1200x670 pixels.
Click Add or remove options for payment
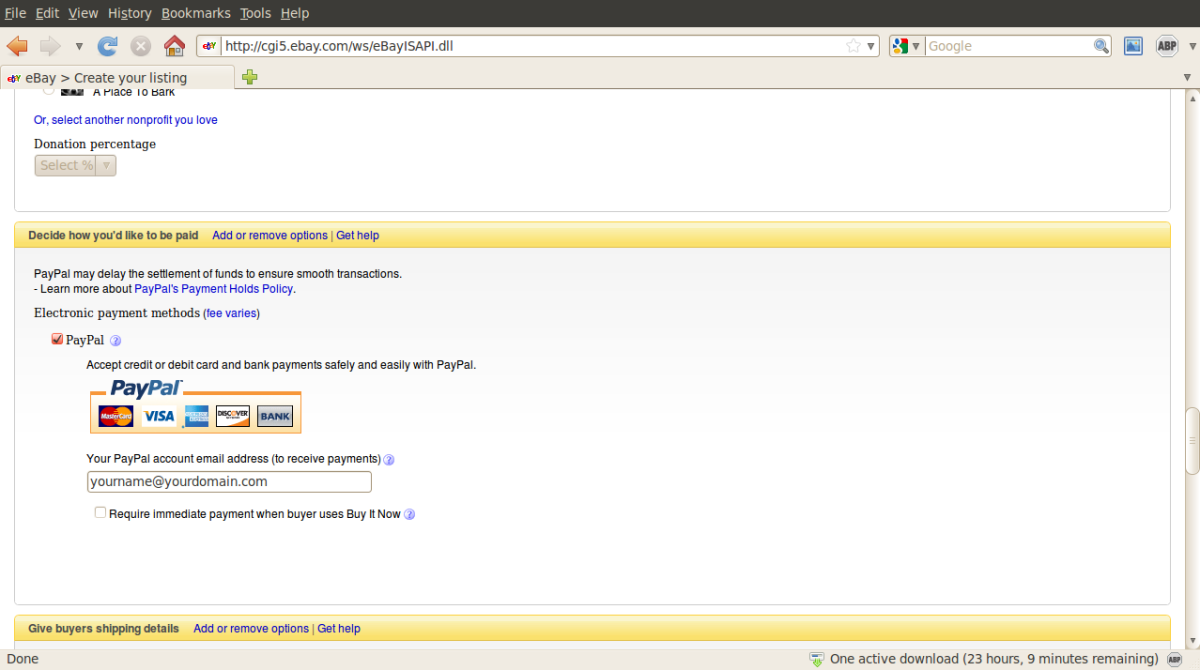pos(269,235)
